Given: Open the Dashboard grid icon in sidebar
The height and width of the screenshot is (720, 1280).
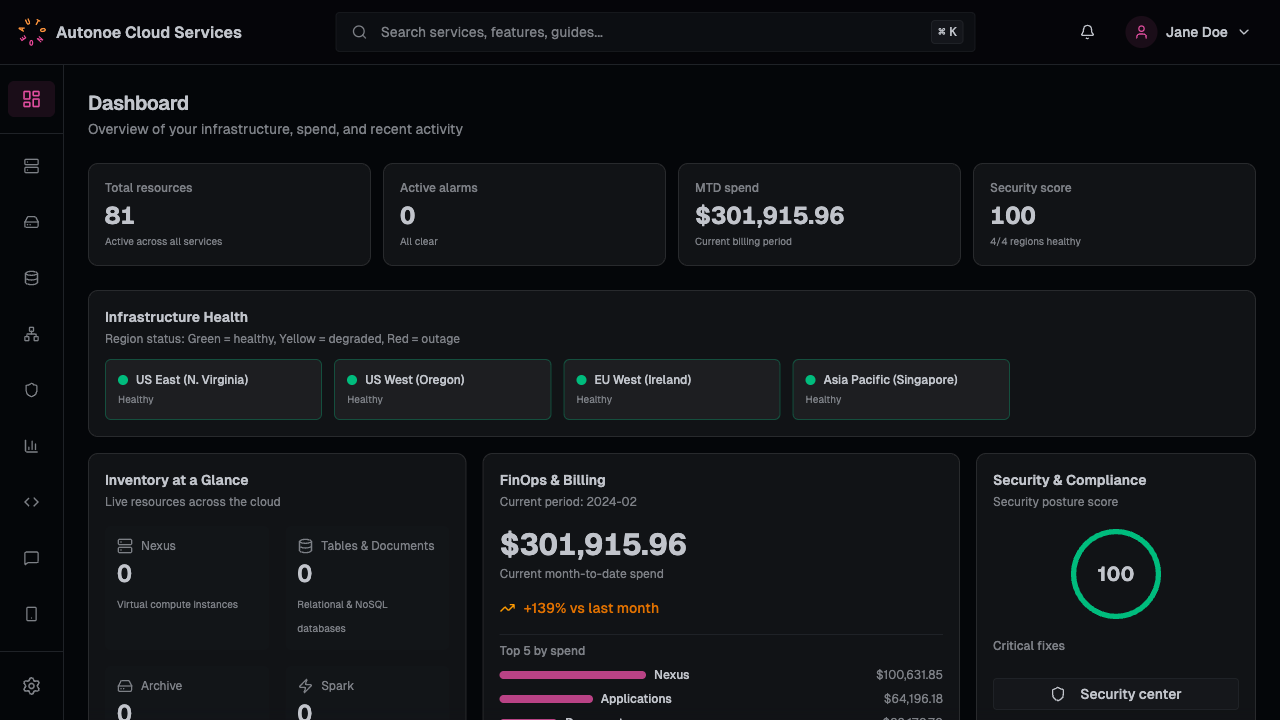Looking at the screenshot, I should click(x=31, y=99).
